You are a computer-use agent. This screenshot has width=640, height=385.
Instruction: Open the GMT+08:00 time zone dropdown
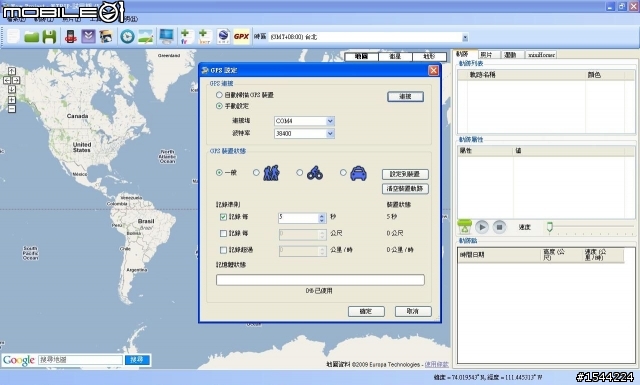tap(465, 38)
